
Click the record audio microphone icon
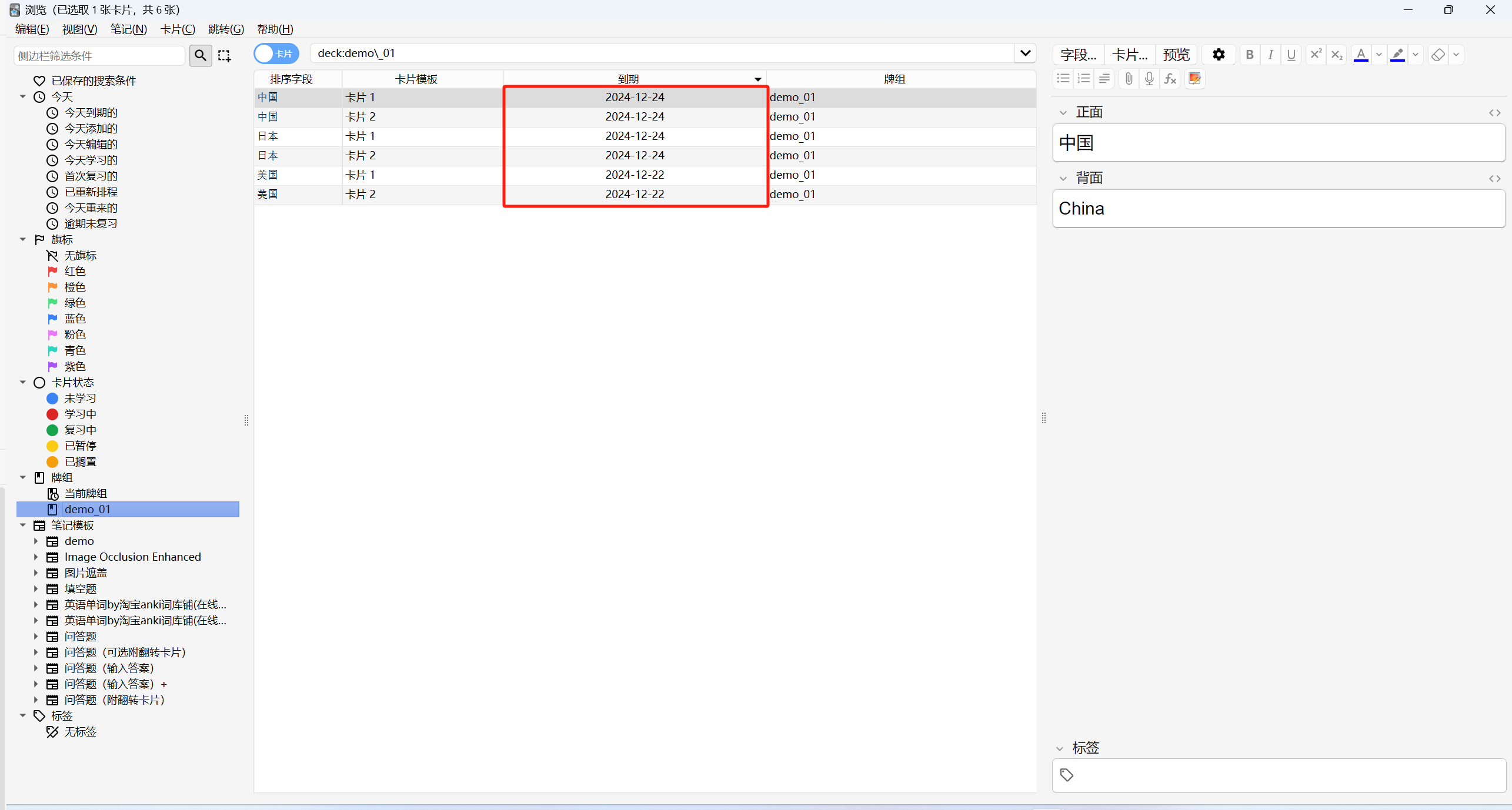coord(1149,79)
